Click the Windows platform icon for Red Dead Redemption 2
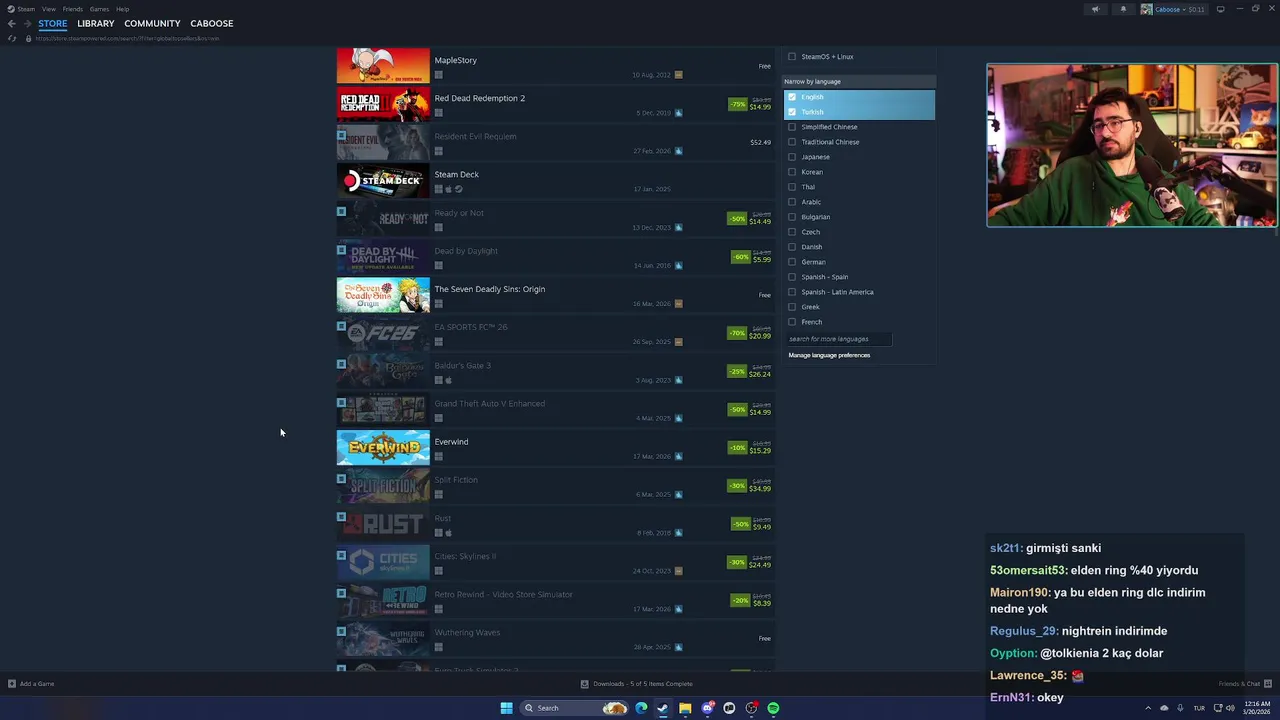The width and height of the screenshot is (1280, 720). click(438, 113)
